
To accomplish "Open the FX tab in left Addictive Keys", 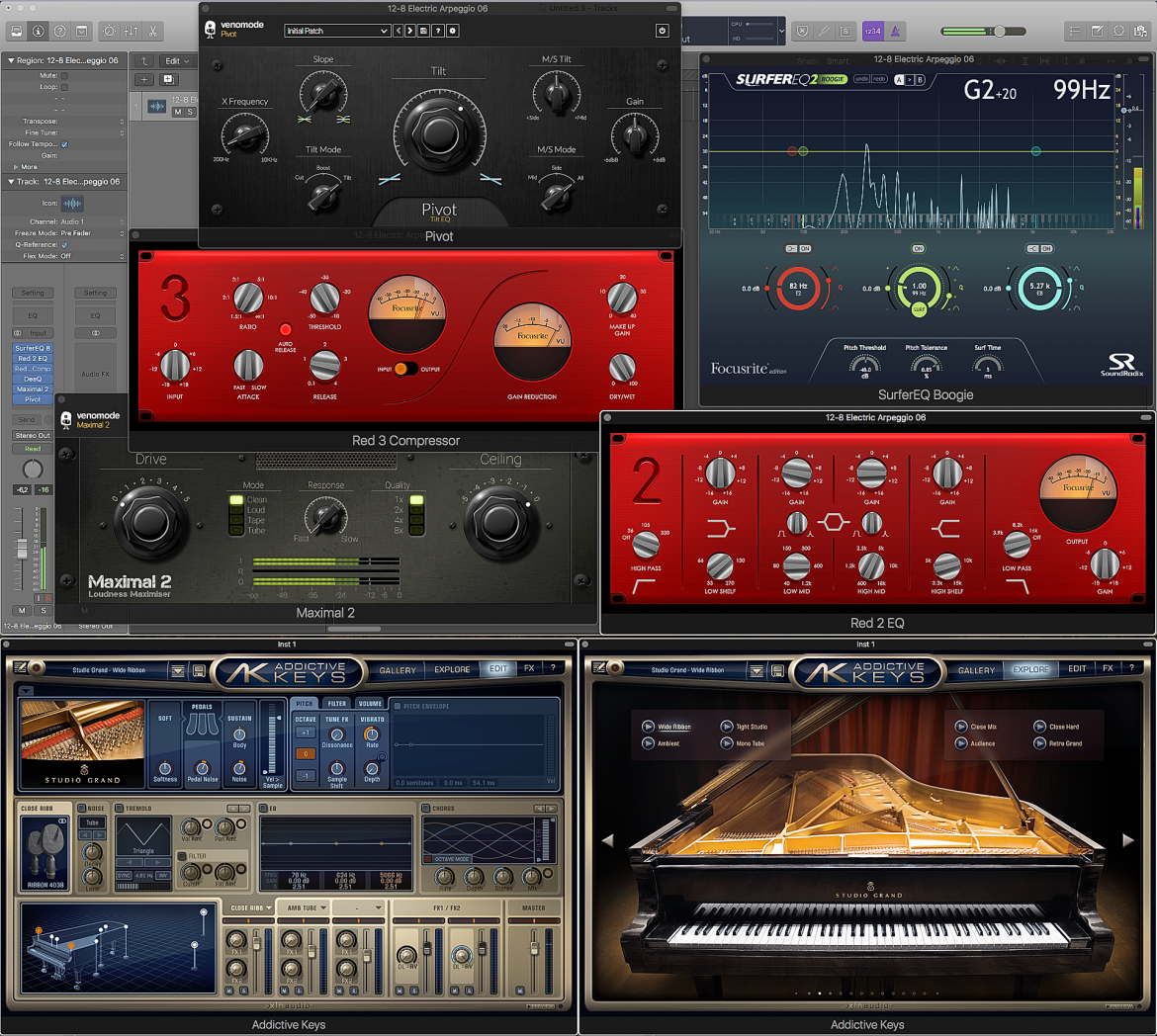I will pyautogui.click(x=529, y=668).
